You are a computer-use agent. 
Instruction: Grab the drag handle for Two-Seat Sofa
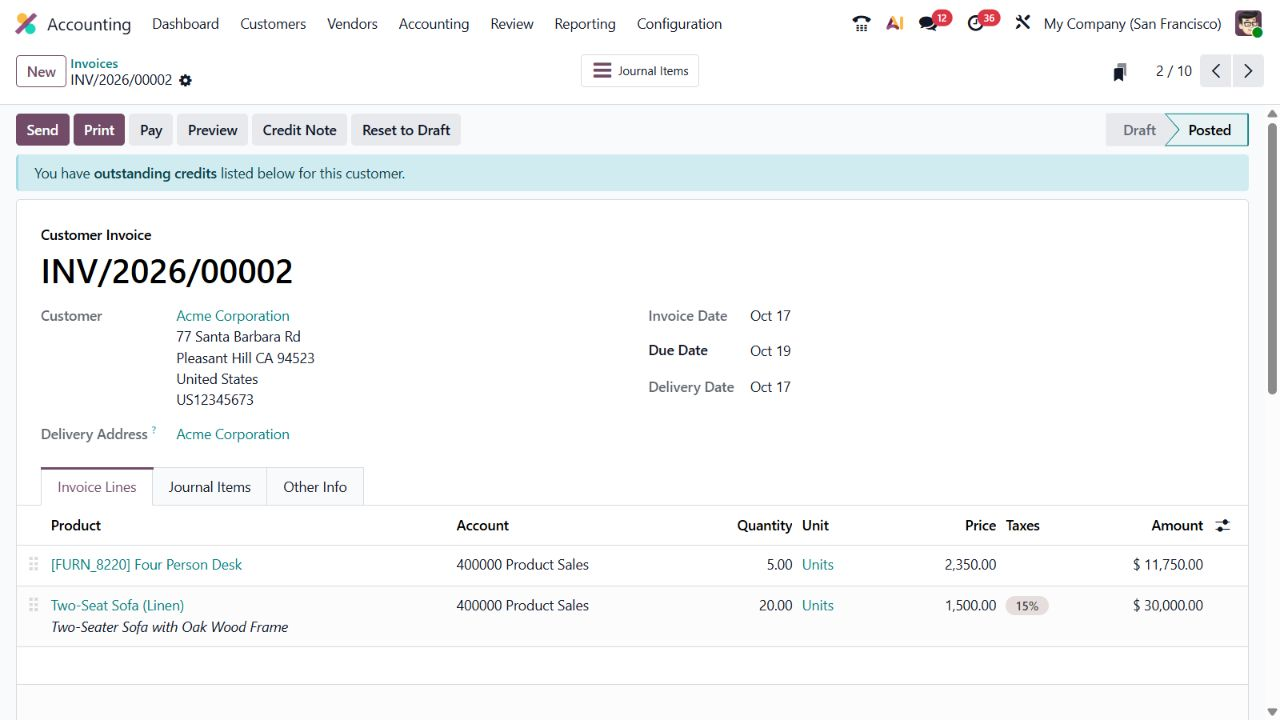[x=33, y=605]
